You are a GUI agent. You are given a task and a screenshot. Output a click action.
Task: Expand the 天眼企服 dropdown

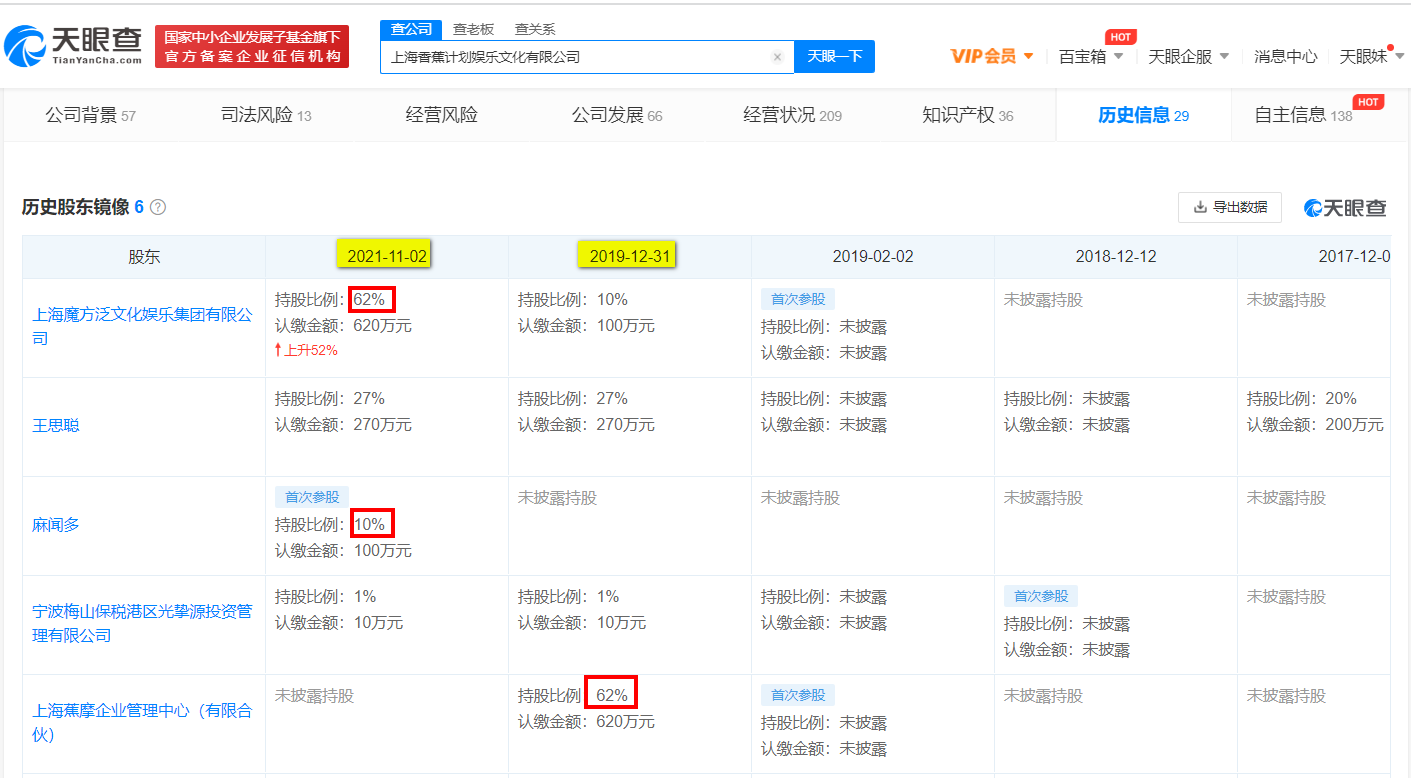coord(1188,57)
